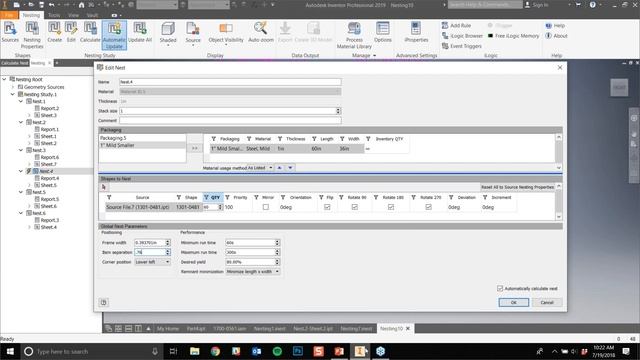The width and height of the screenshot is (640, 360).
Task: Open Chrome from the taskbar
Action: (x=215, y=351)
